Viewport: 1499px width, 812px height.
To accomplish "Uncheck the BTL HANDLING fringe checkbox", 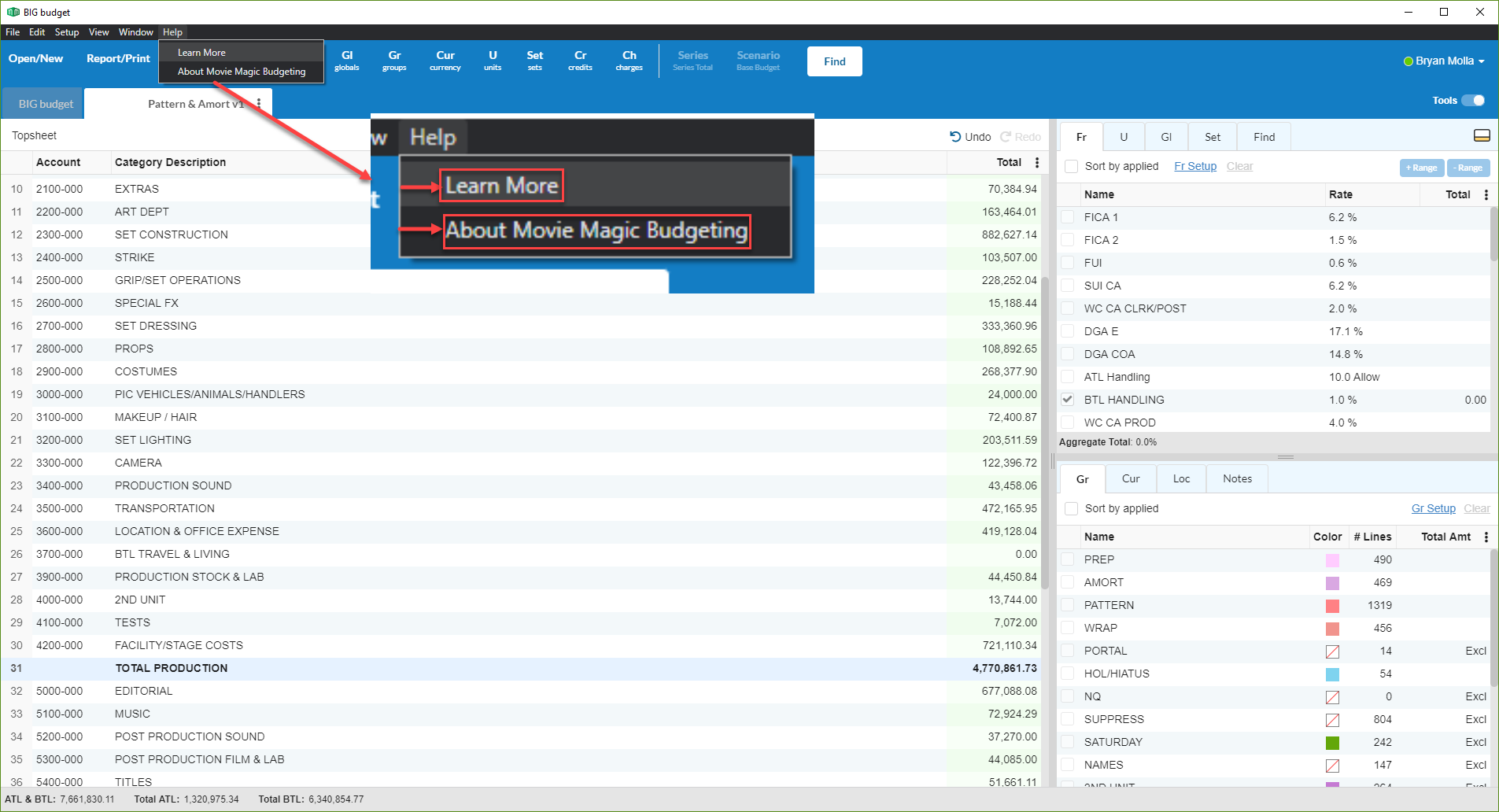I will (1068, 400).
